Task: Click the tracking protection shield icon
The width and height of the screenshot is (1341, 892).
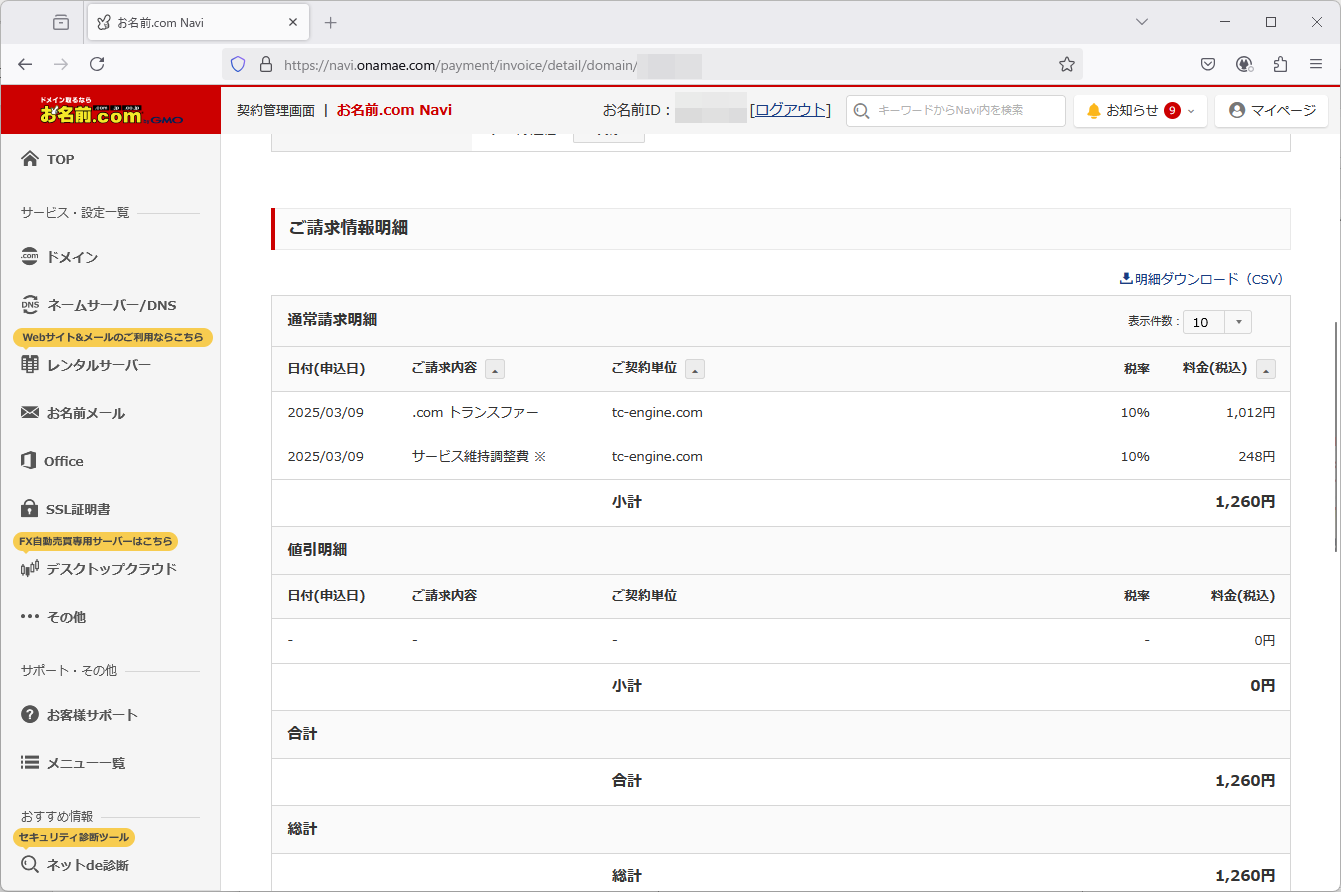Action: point(238,64)
